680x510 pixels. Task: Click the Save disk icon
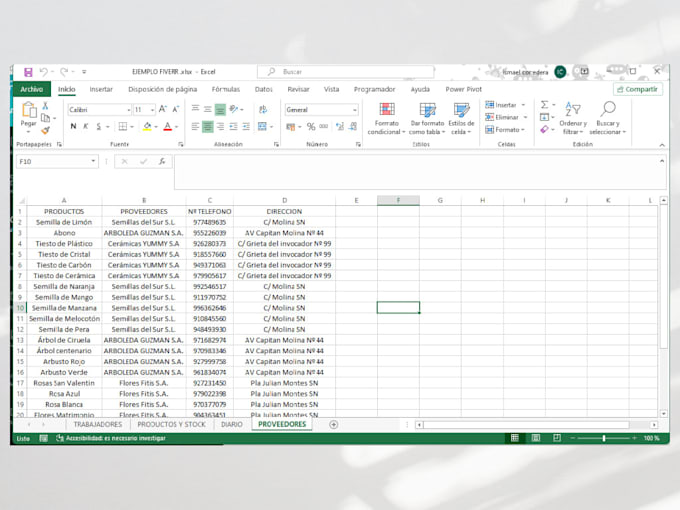(28, 72)
